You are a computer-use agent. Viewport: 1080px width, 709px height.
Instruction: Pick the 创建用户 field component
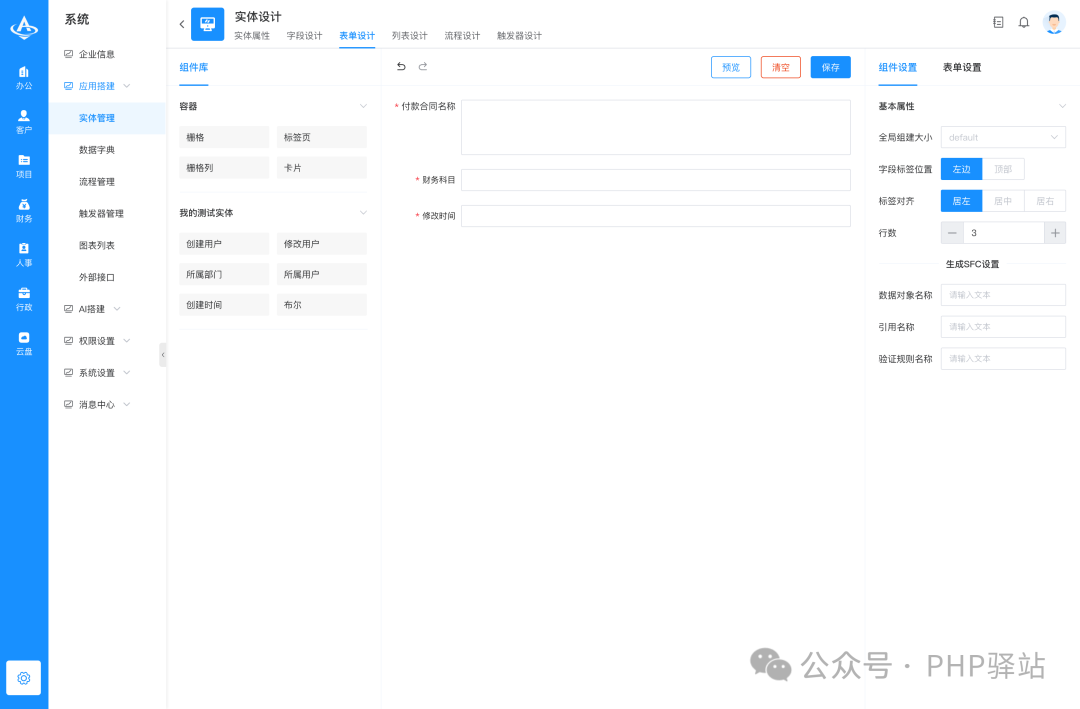click(x=224, y=244)
